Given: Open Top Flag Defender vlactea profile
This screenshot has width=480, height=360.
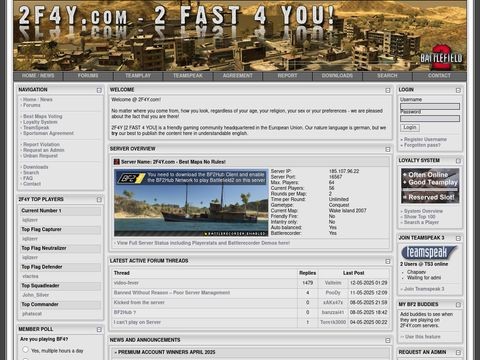Looking at the screenshot, I should pyautogui.click(x=30, y=276).
